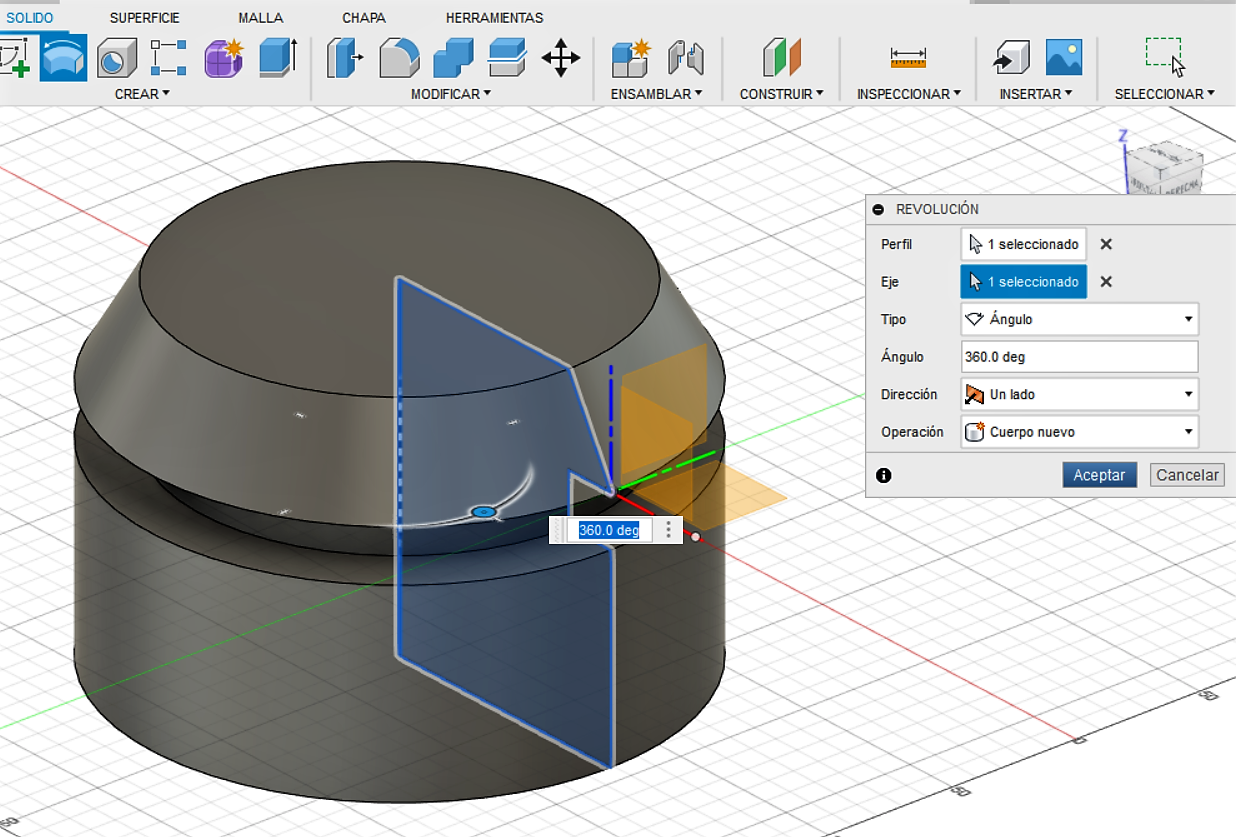Select the Insert Derive arrow icon
Image resolution: width=1236 pixels, height=837 pixels.
coord(1011,58)
